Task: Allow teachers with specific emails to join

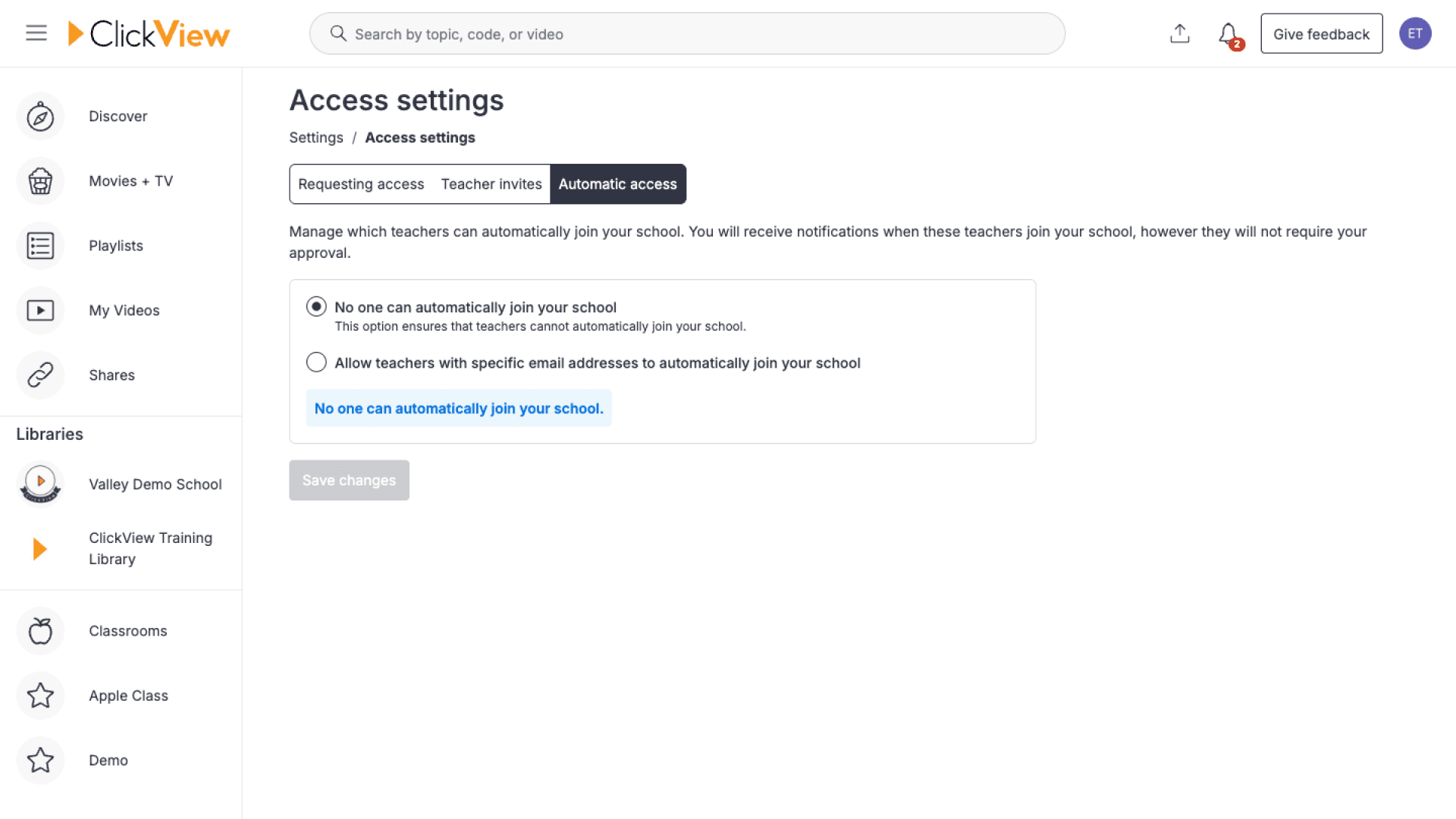Action: pos(316,362)
